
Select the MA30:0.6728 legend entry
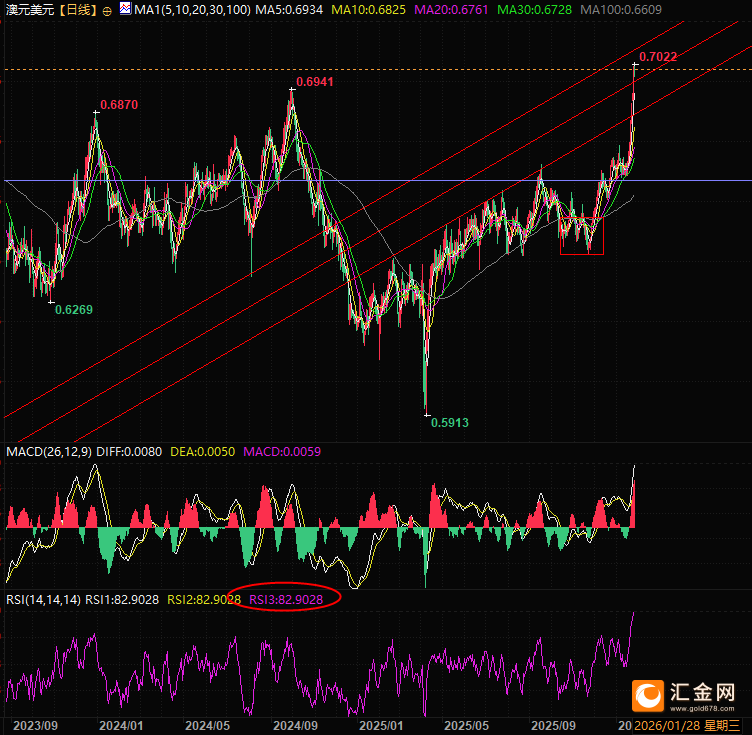[516, 10]
